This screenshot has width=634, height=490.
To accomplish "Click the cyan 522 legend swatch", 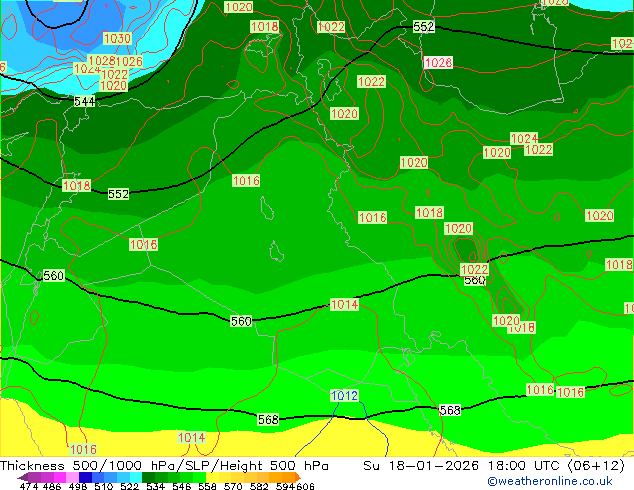I will pos(136,477).
